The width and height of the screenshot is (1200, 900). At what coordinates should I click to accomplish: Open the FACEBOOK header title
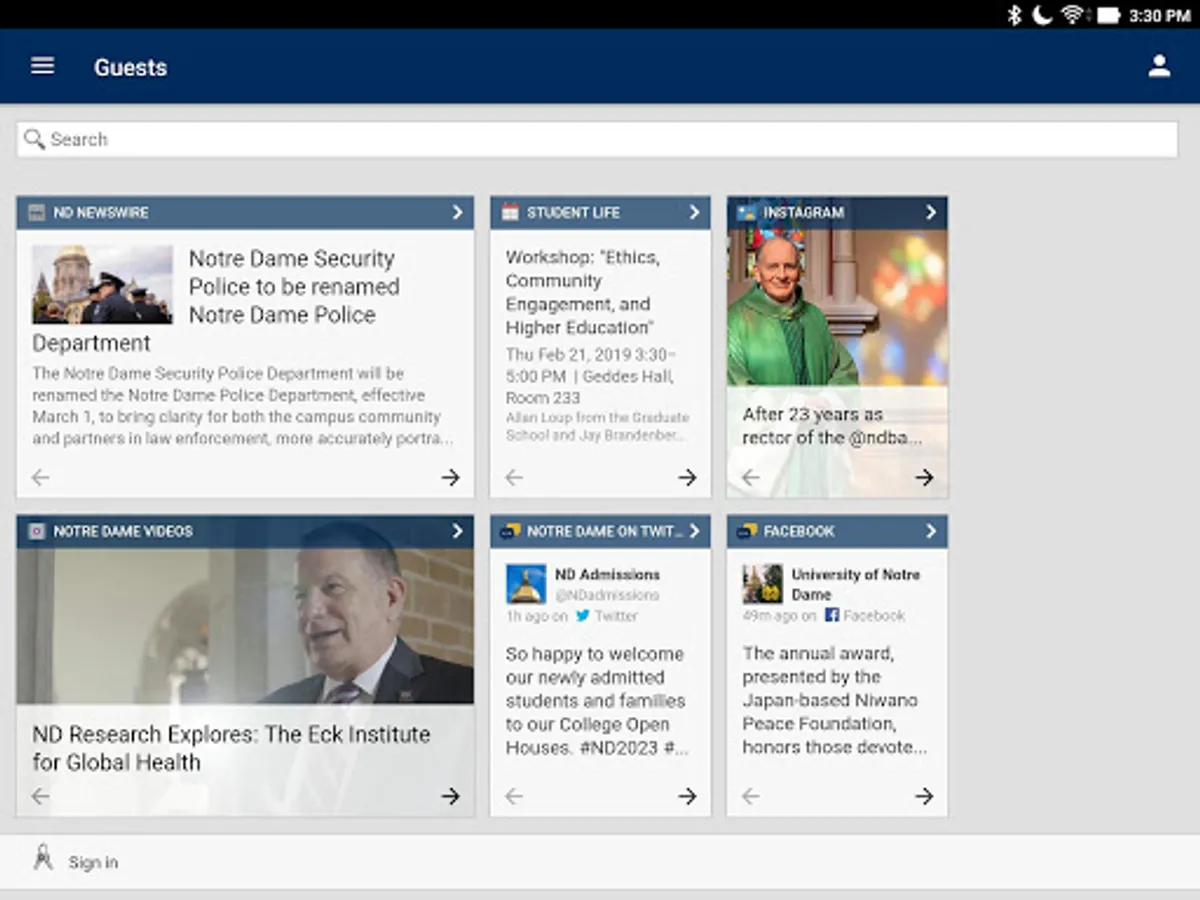click(799, 531)
